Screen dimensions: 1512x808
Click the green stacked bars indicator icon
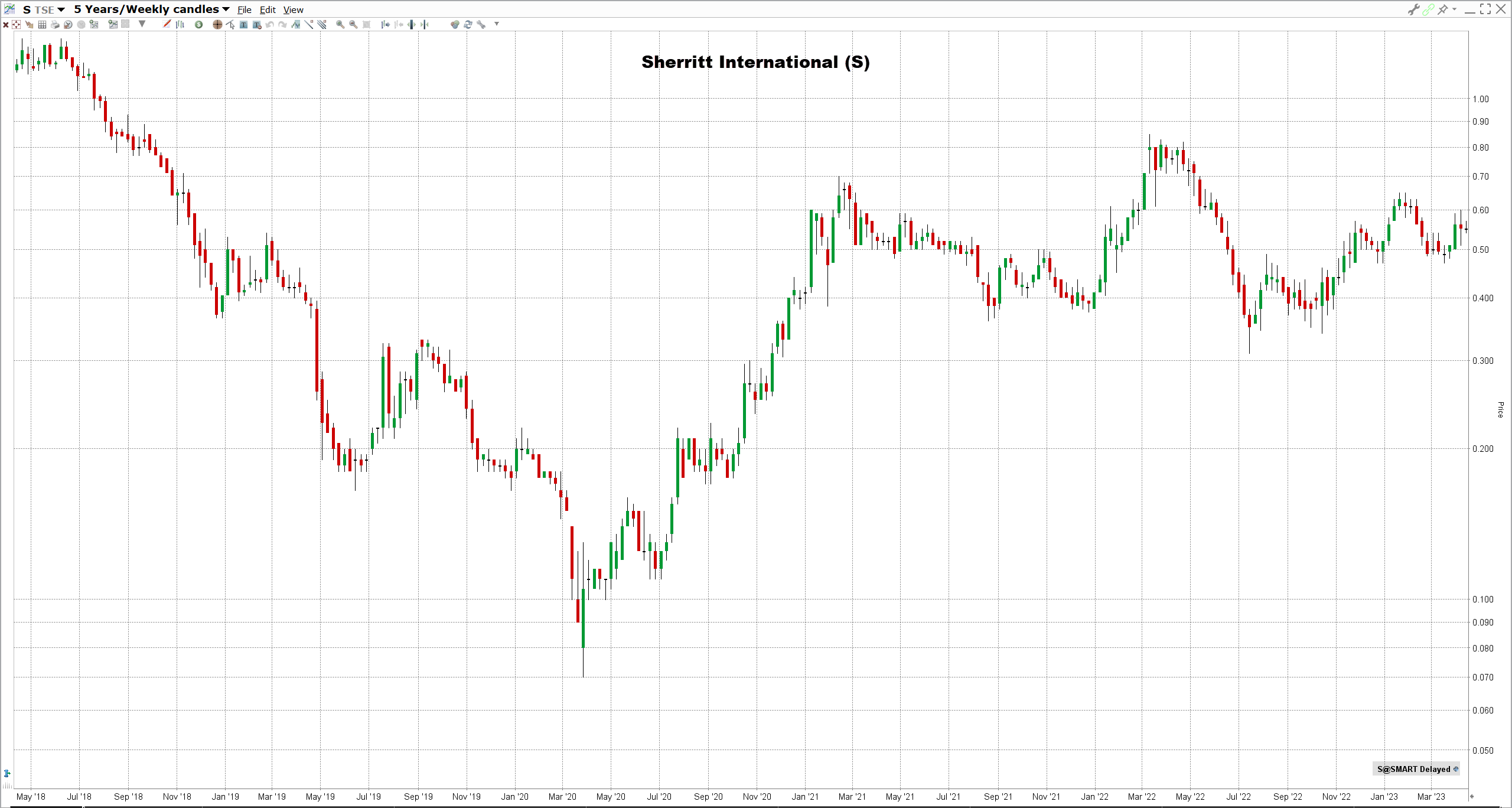pyautogui.click(x=296, y=24)
